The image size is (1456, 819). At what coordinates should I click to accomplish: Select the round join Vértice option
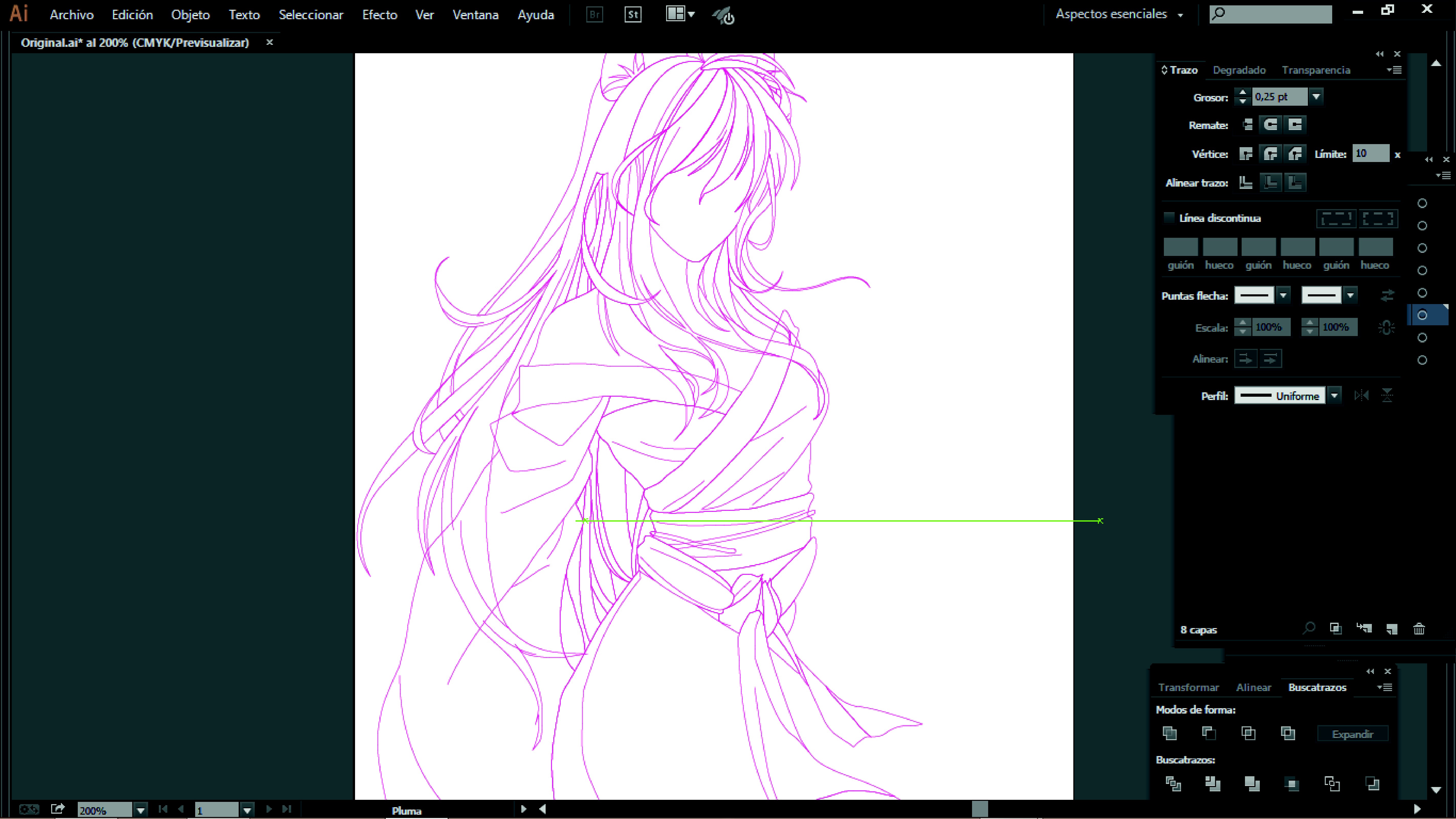pyautogui.click(x=1271, y=153)
